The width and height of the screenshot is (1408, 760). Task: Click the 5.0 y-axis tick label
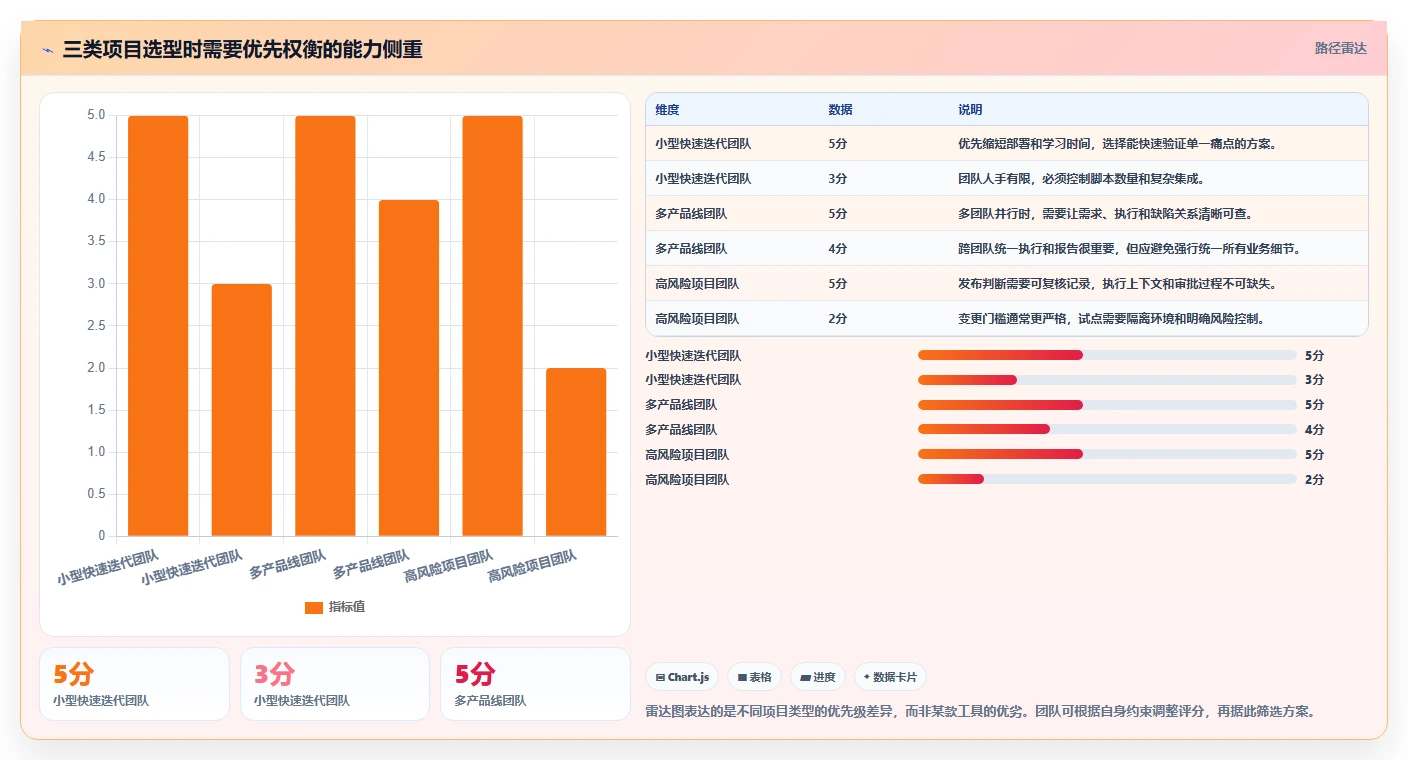(x=97, y=115)
